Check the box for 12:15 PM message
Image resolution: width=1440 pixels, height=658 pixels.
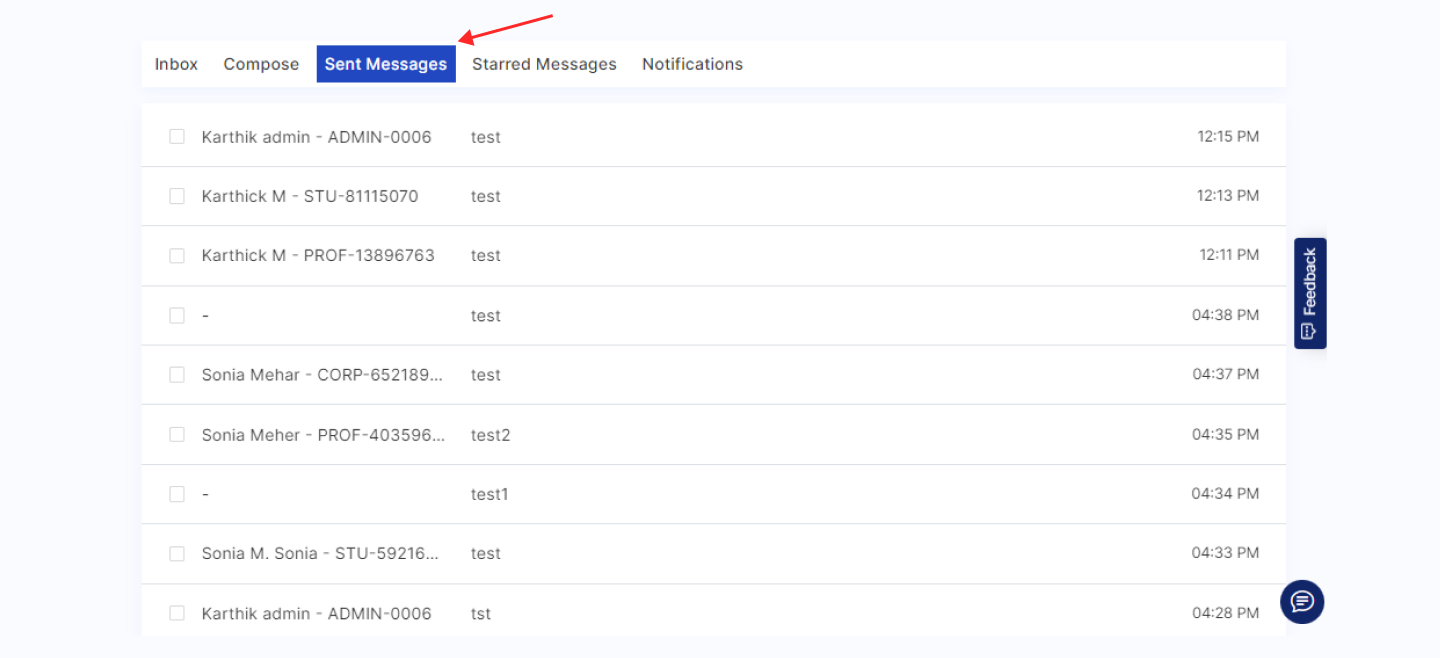[177, 137]
